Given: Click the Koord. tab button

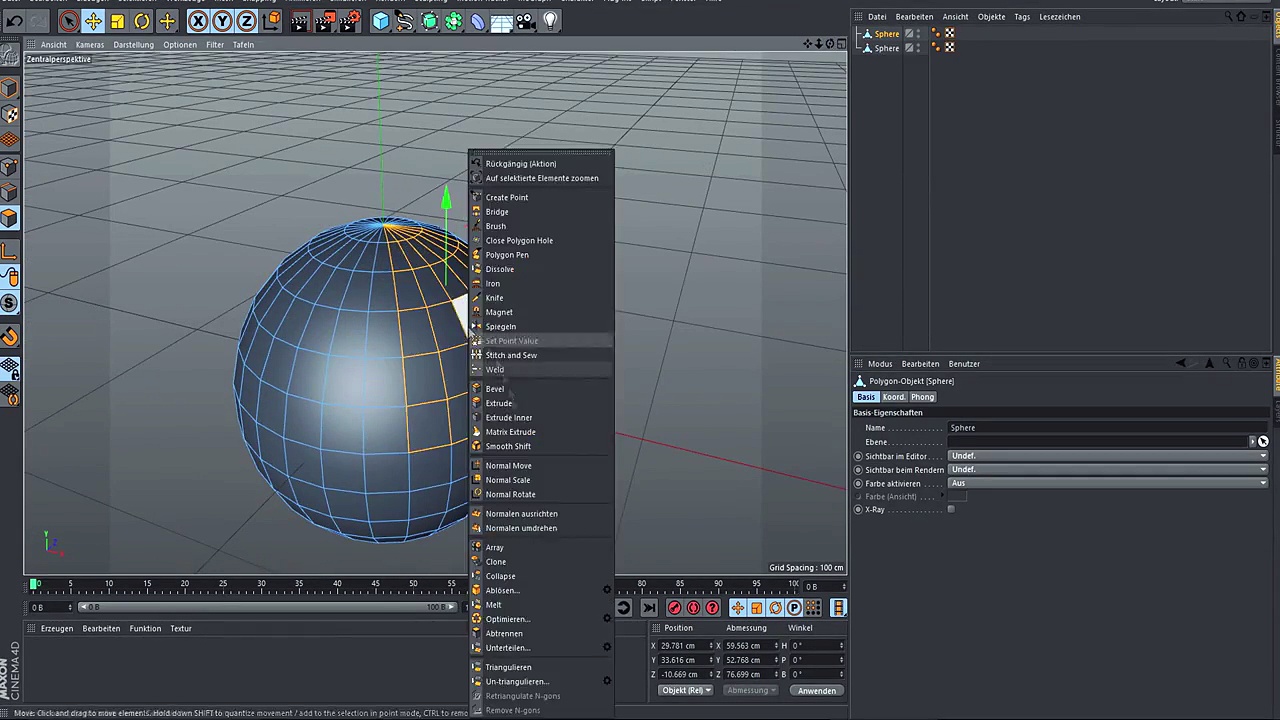Looking at the screenshot, I should [893, 397].
